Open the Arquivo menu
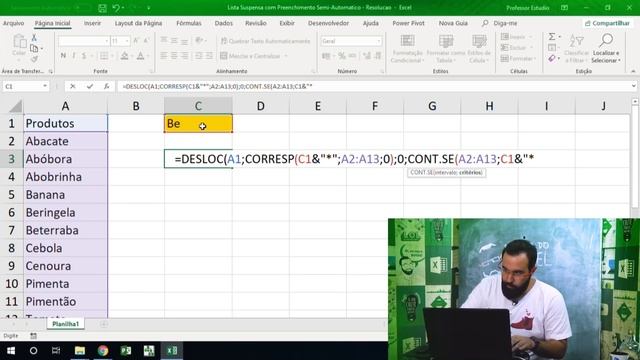Viewport: 640px width, 360px height. pyautogui.click(x=13, y=23)
